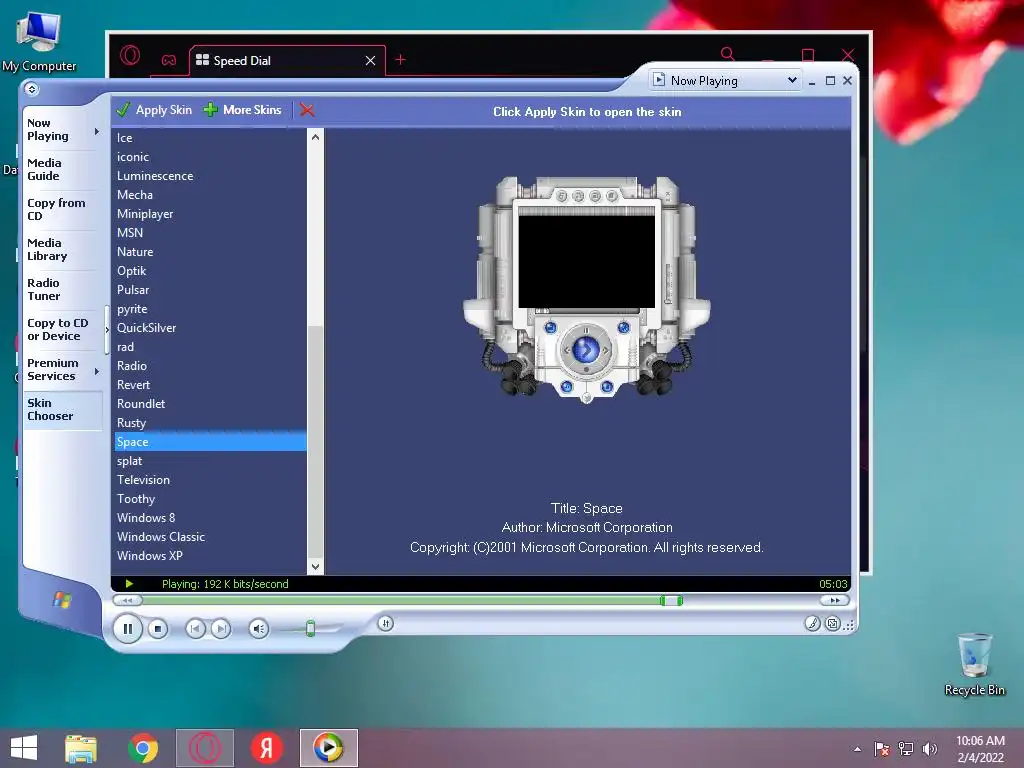
Task: Expand the Now Playing sidebar arrow
Action: [97, 131]
